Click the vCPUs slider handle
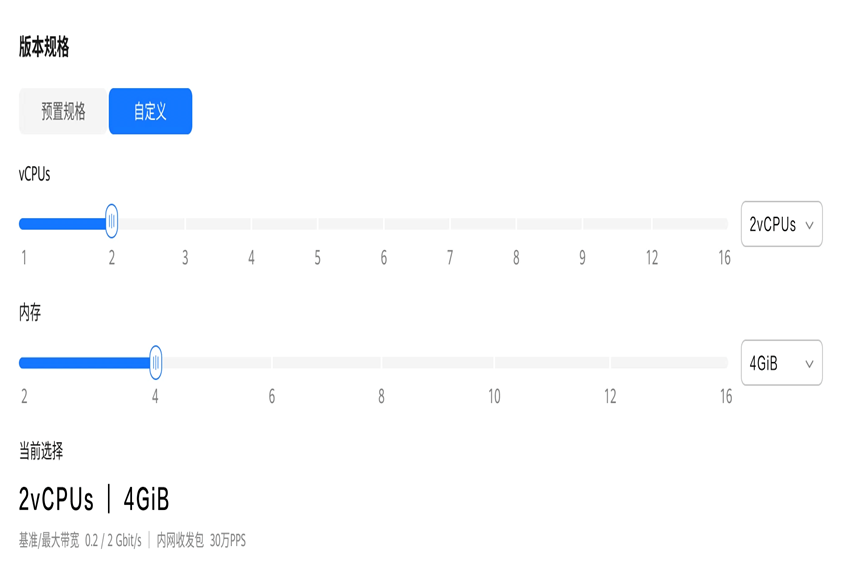Screen dimensions: 856x588 point(111,221)
